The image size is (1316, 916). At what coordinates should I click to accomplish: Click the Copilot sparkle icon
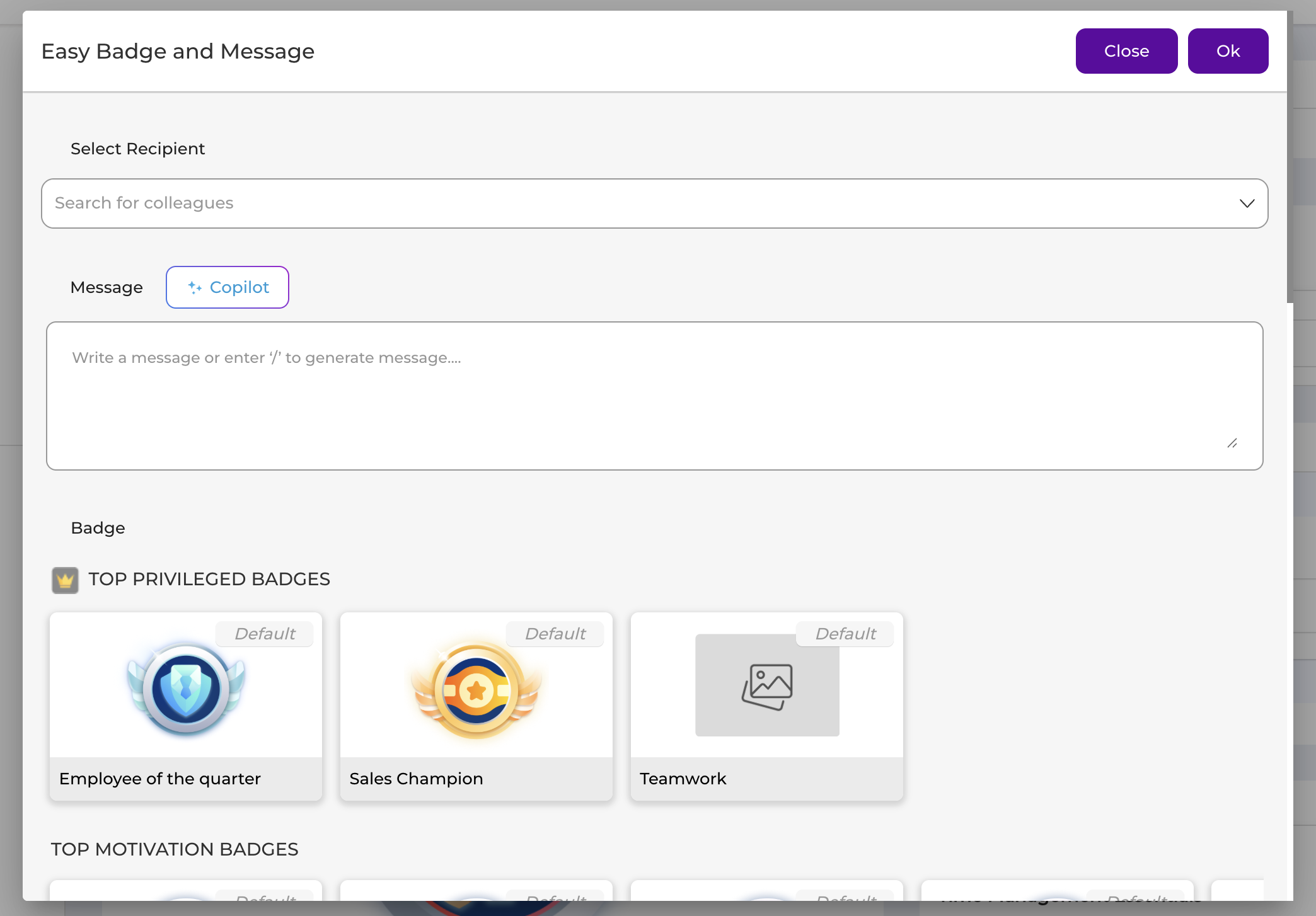195,287
